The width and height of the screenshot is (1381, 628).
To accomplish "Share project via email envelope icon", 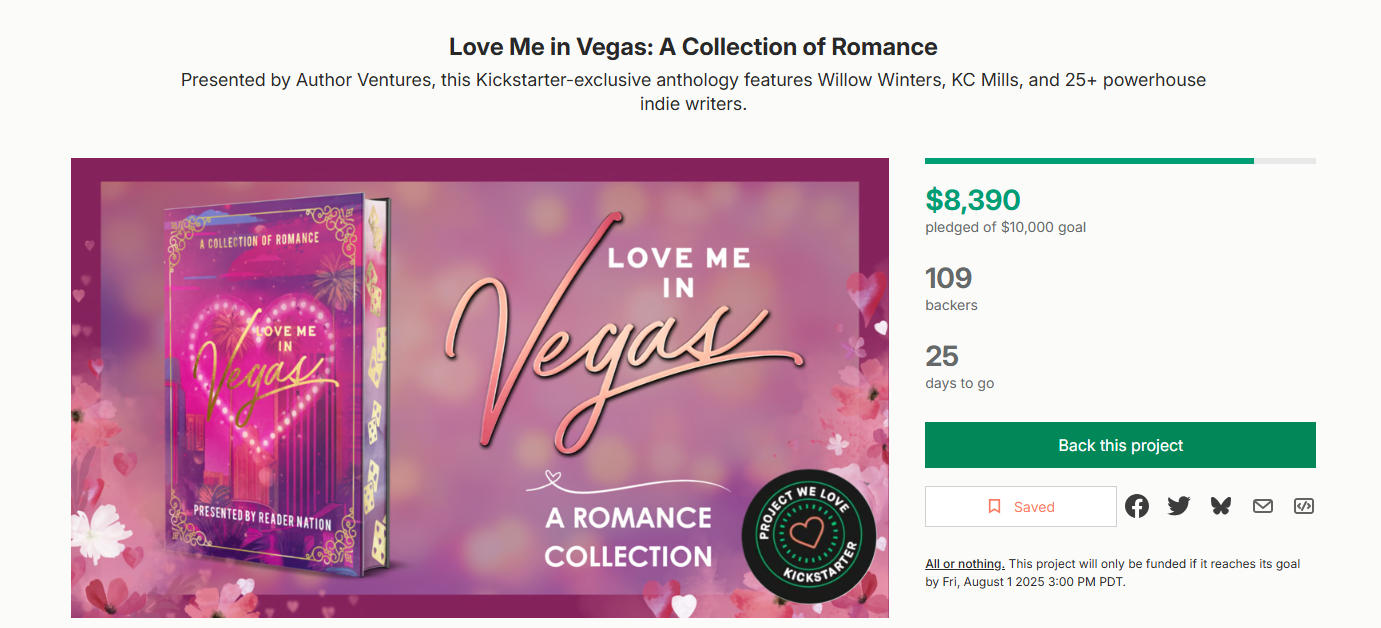I will (x=1263, y=506).
